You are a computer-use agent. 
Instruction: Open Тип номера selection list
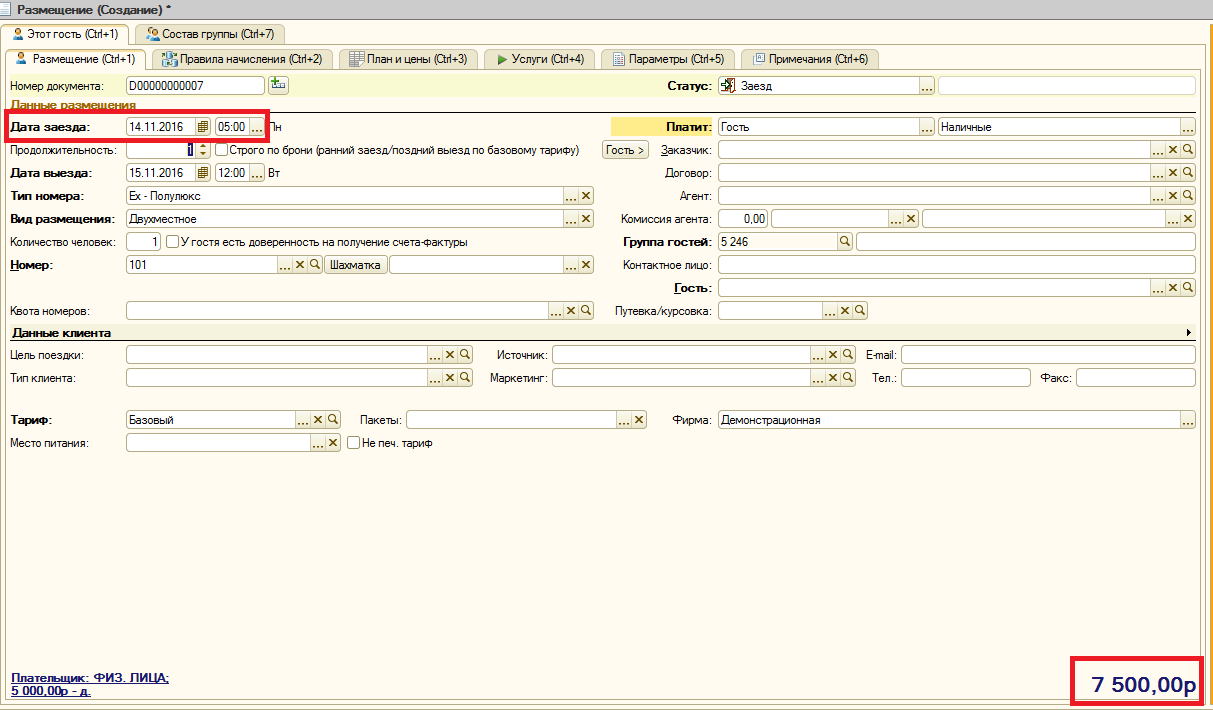point(572,196)
